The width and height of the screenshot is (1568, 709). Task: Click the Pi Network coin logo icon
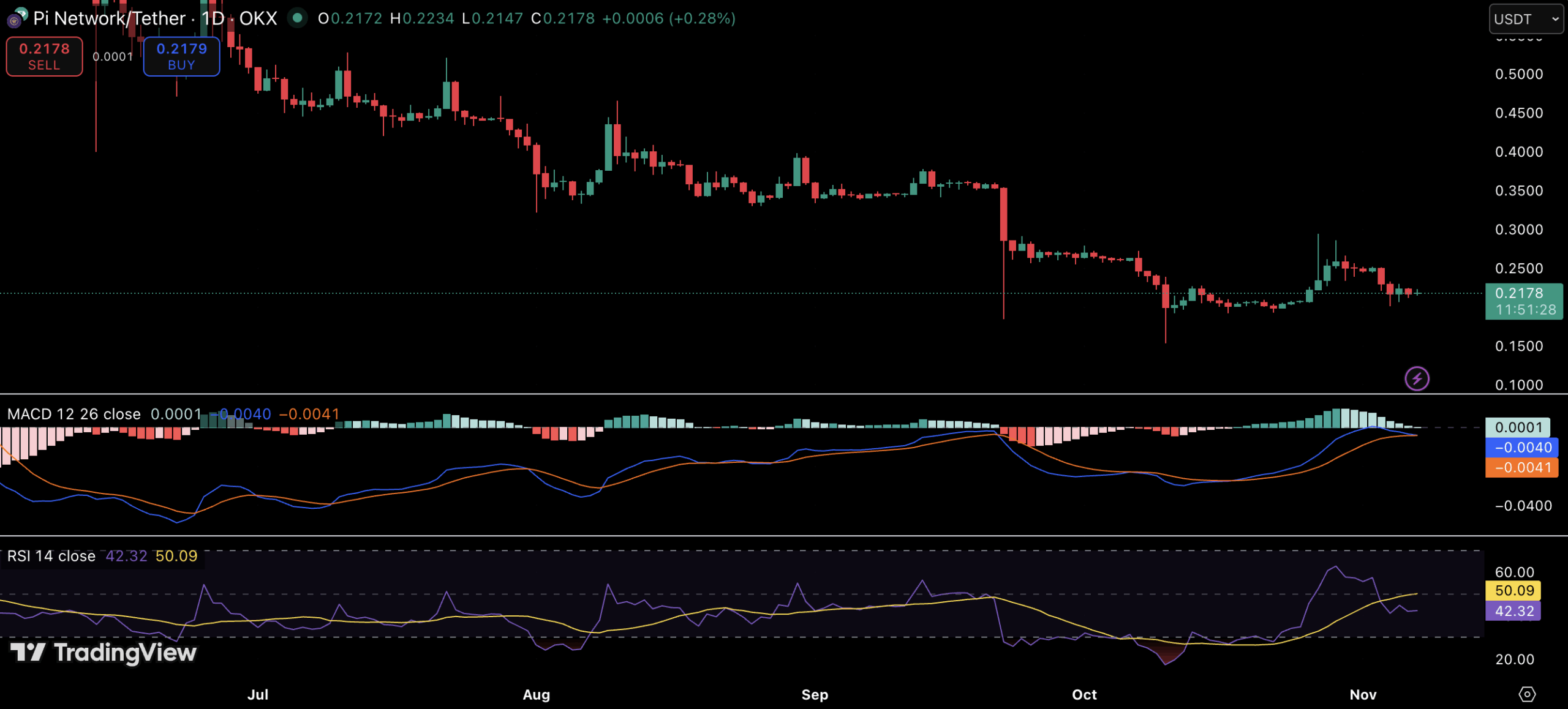pos(15,20)
